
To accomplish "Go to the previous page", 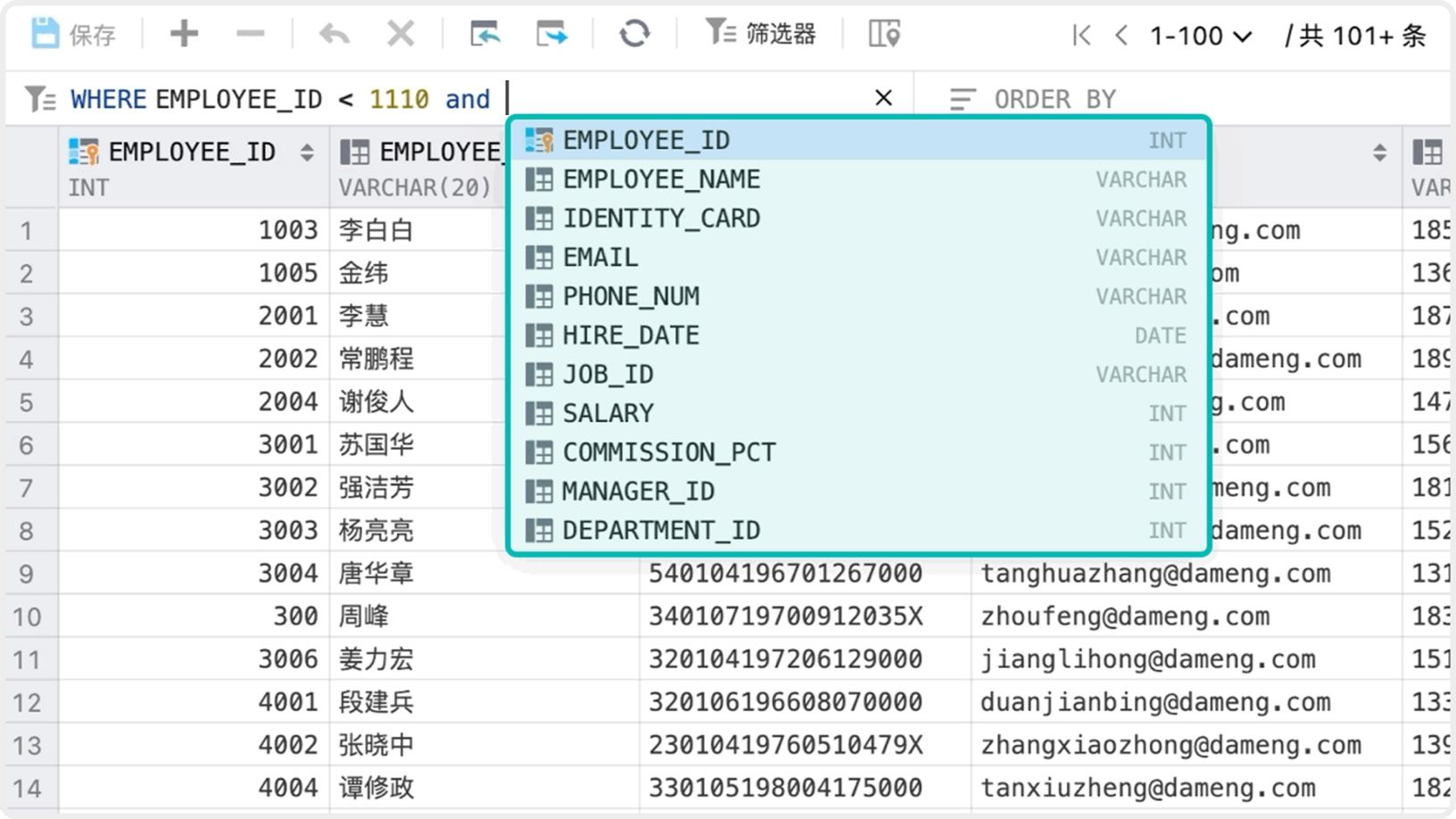I will 1121,36.
